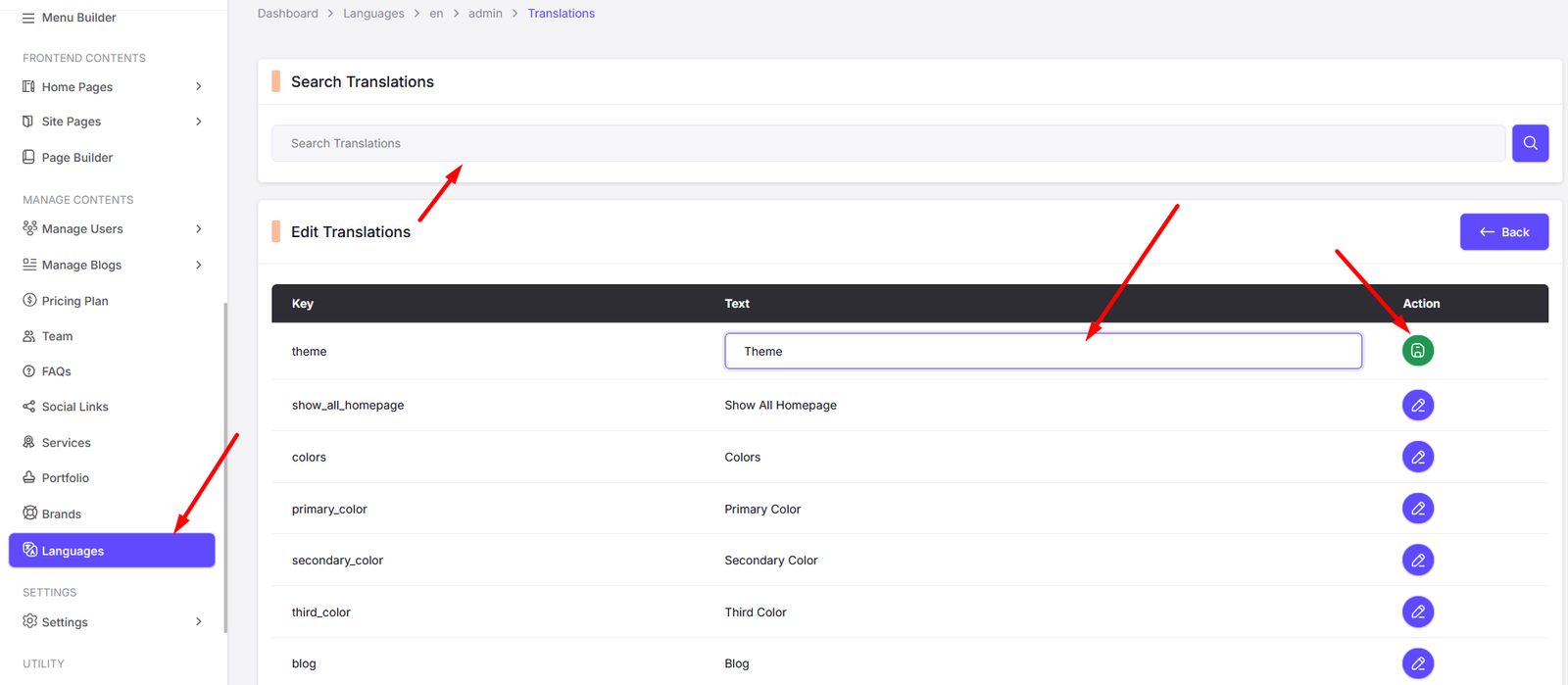Edit the secondary_color translation

1417,561
